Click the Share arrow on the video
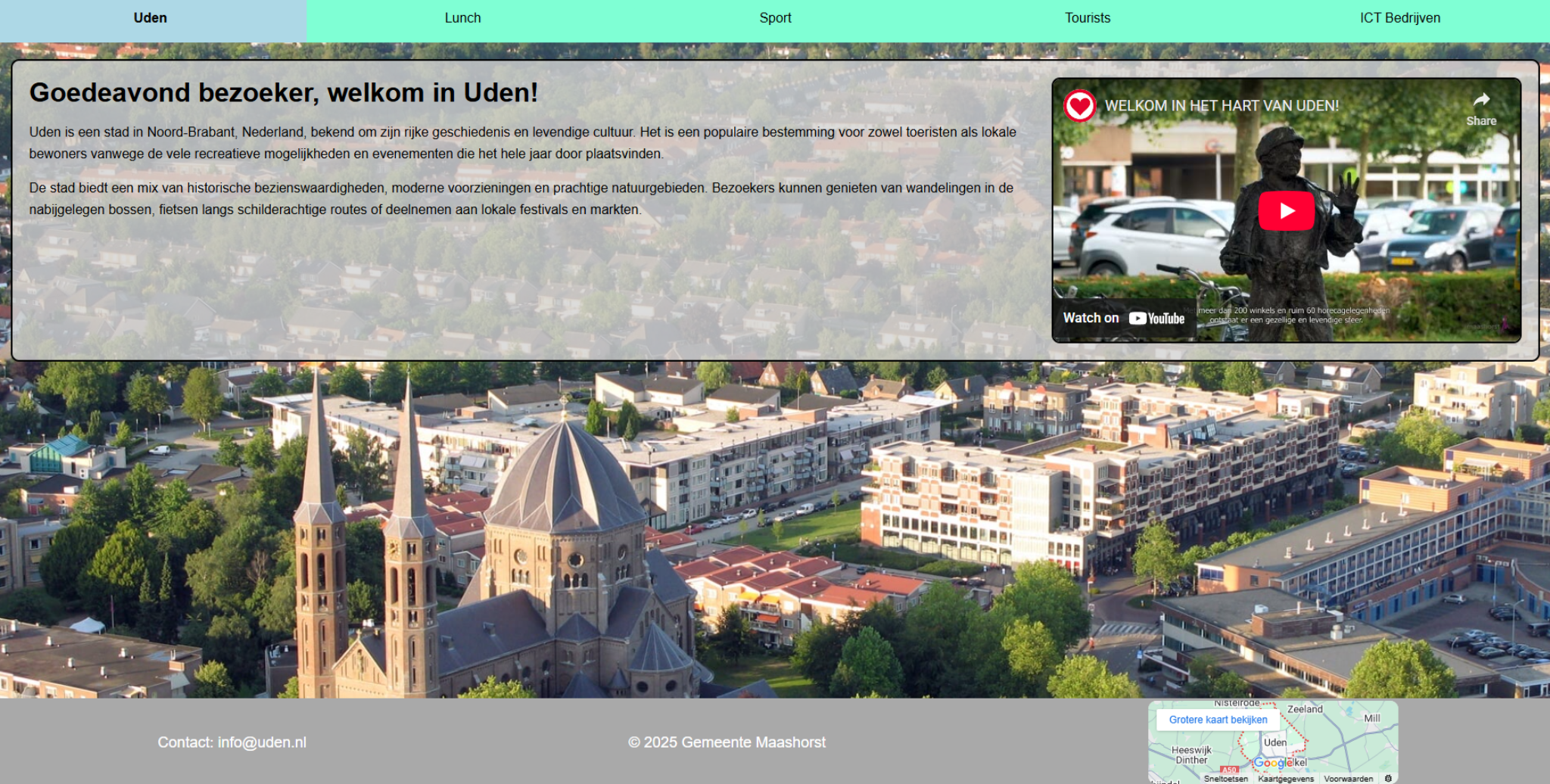This screenshot has height=784, width=1550. point(1480,99)
